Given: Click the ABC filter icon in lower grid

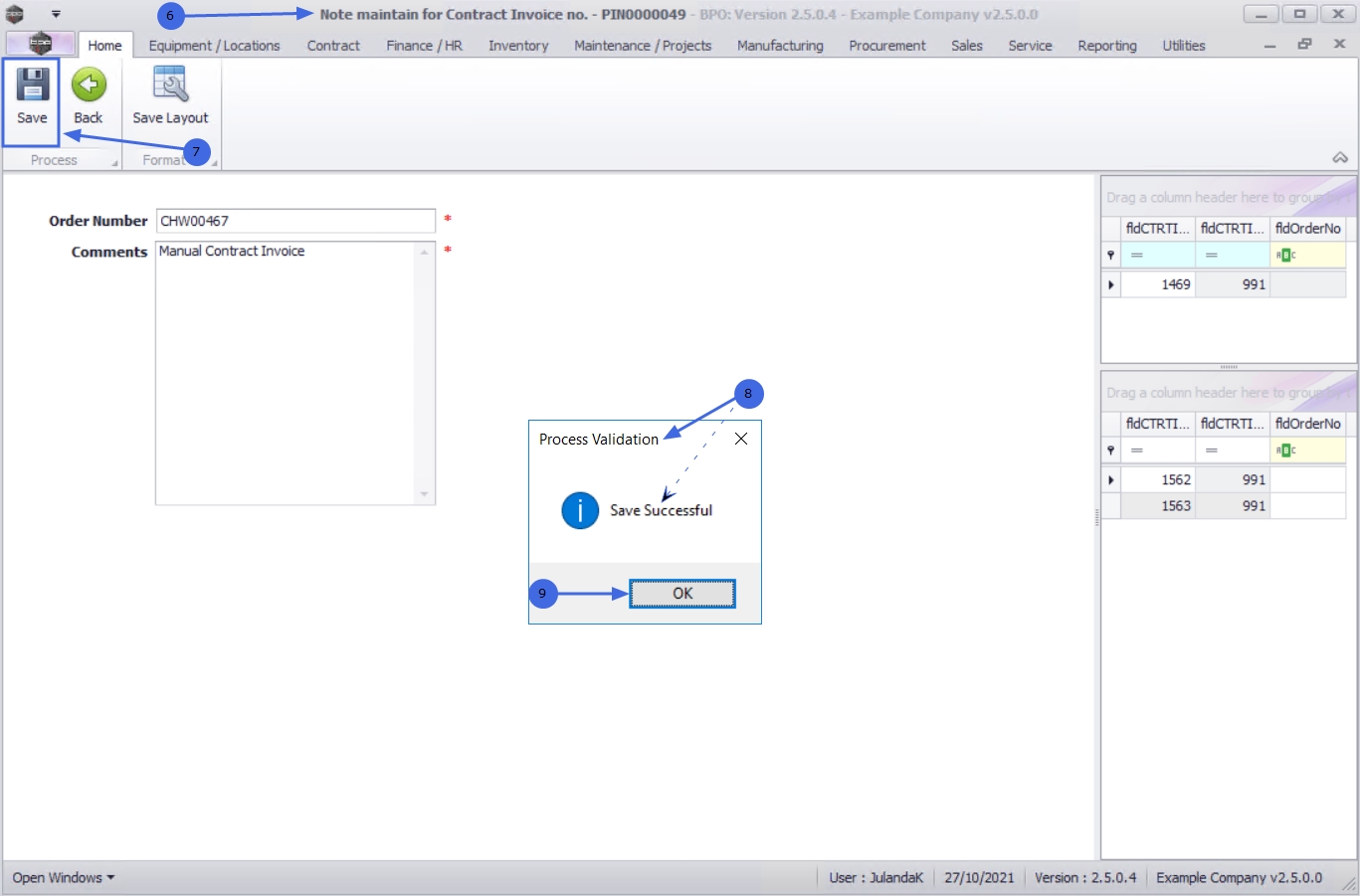Looking at the screenshot, I should [1285, 450].
